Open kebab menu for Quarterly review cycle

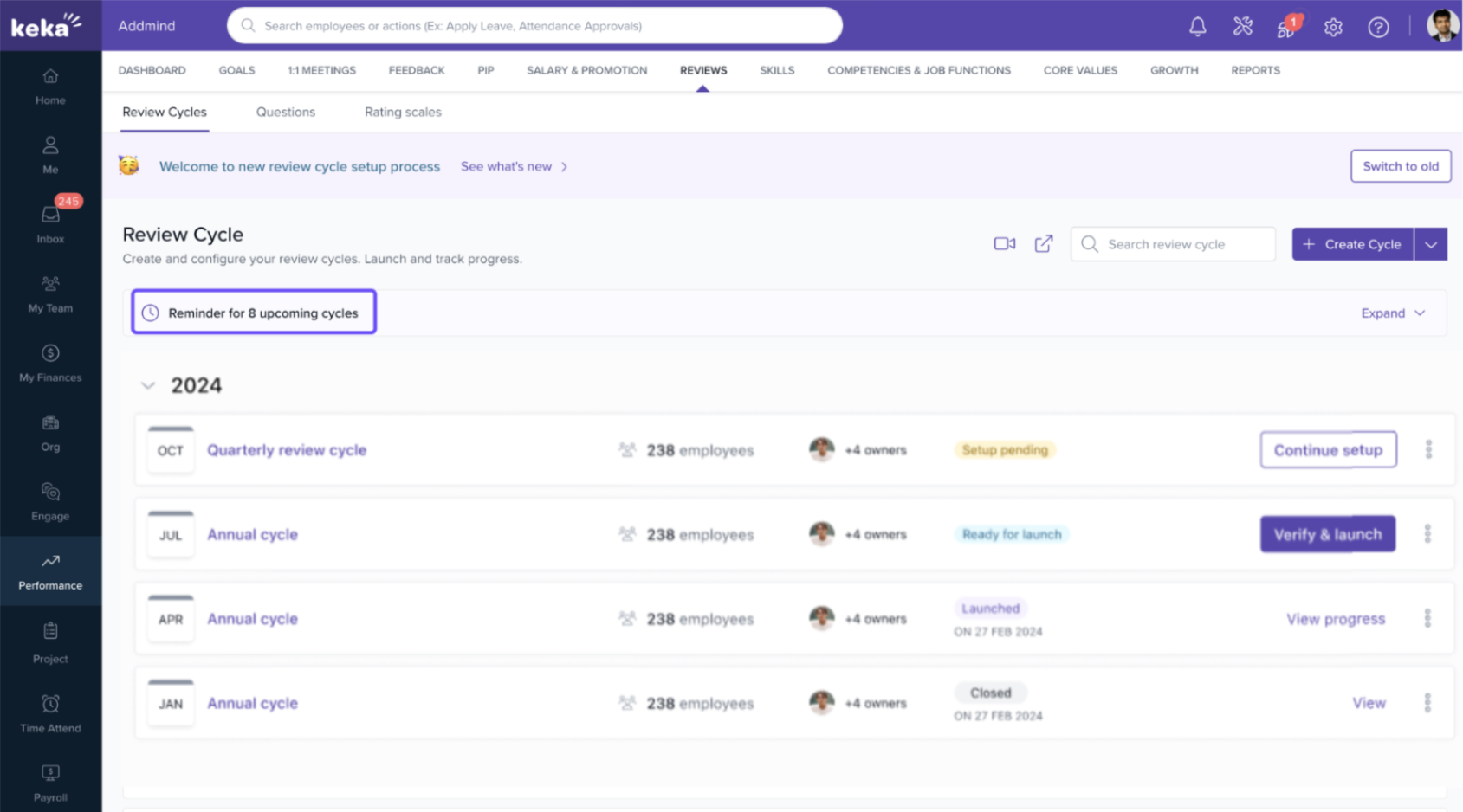(x=1428, y=449)
